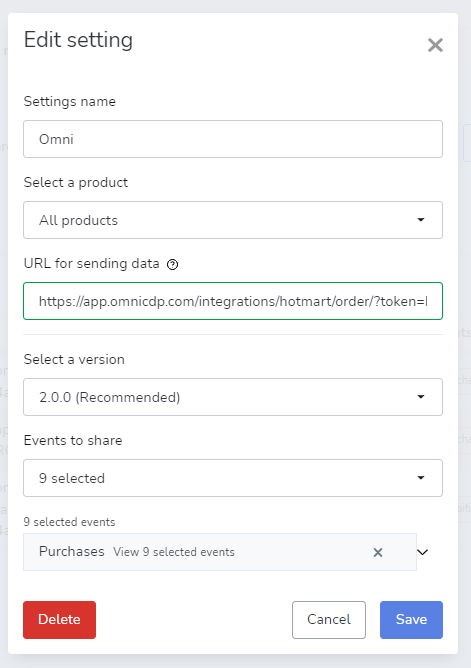Focus the Settings name field containing Omni

233,139
